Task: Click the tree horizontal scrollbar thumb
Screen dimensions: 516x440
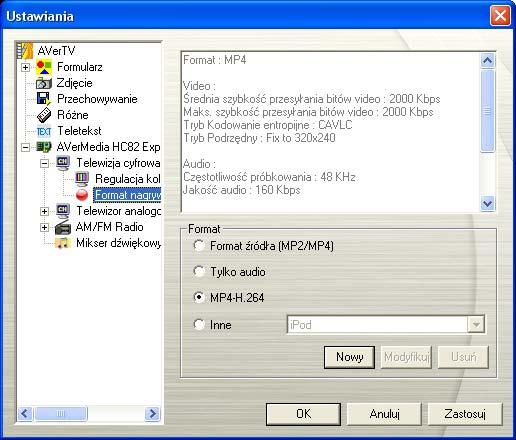Action: [61, 414]
